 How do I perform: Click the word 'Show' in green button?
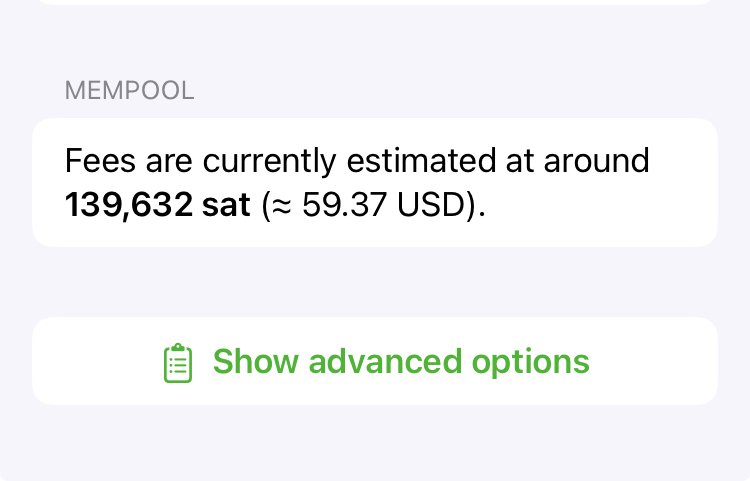click(255, 361)
